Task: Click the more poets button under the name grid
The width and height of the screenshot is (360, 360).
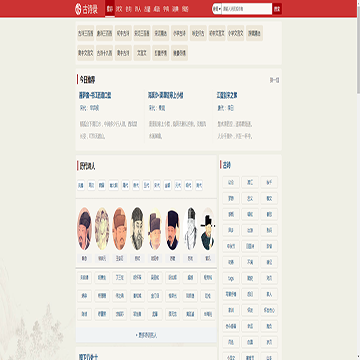Action: pos(146,335)
